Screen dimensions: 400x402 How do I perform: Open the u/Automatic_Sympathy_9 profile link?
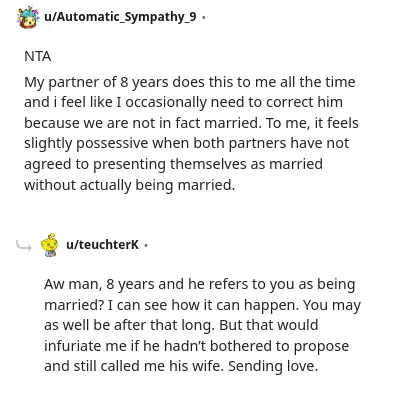[120, 16]
